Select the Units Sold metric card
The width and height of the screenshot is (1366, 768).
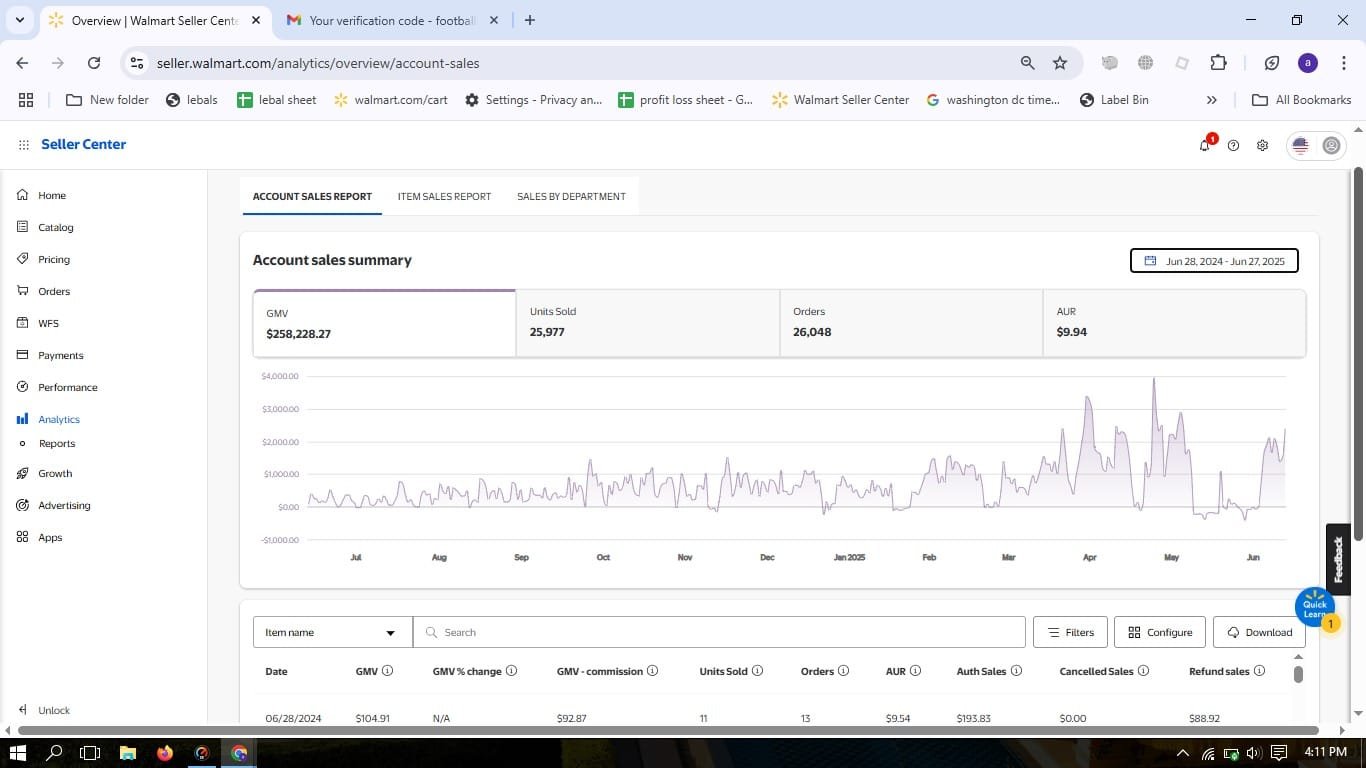pos(648,323)
